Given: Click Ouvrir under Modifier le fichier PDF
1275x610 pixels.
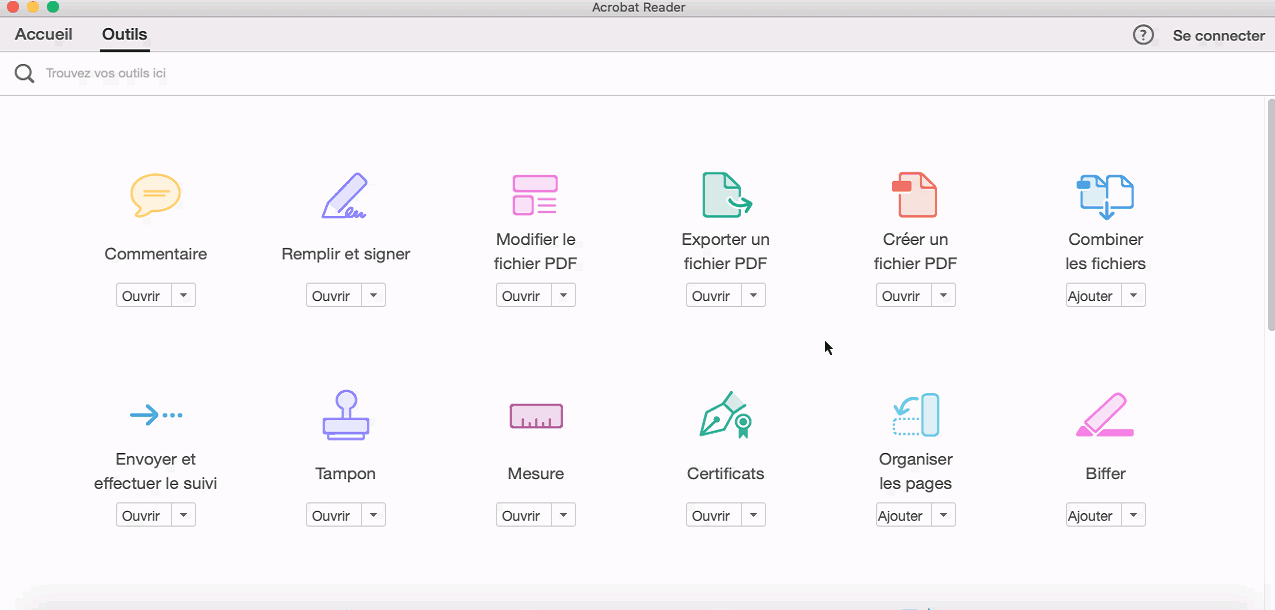Looking at the screenshot, I should [524, 295].
